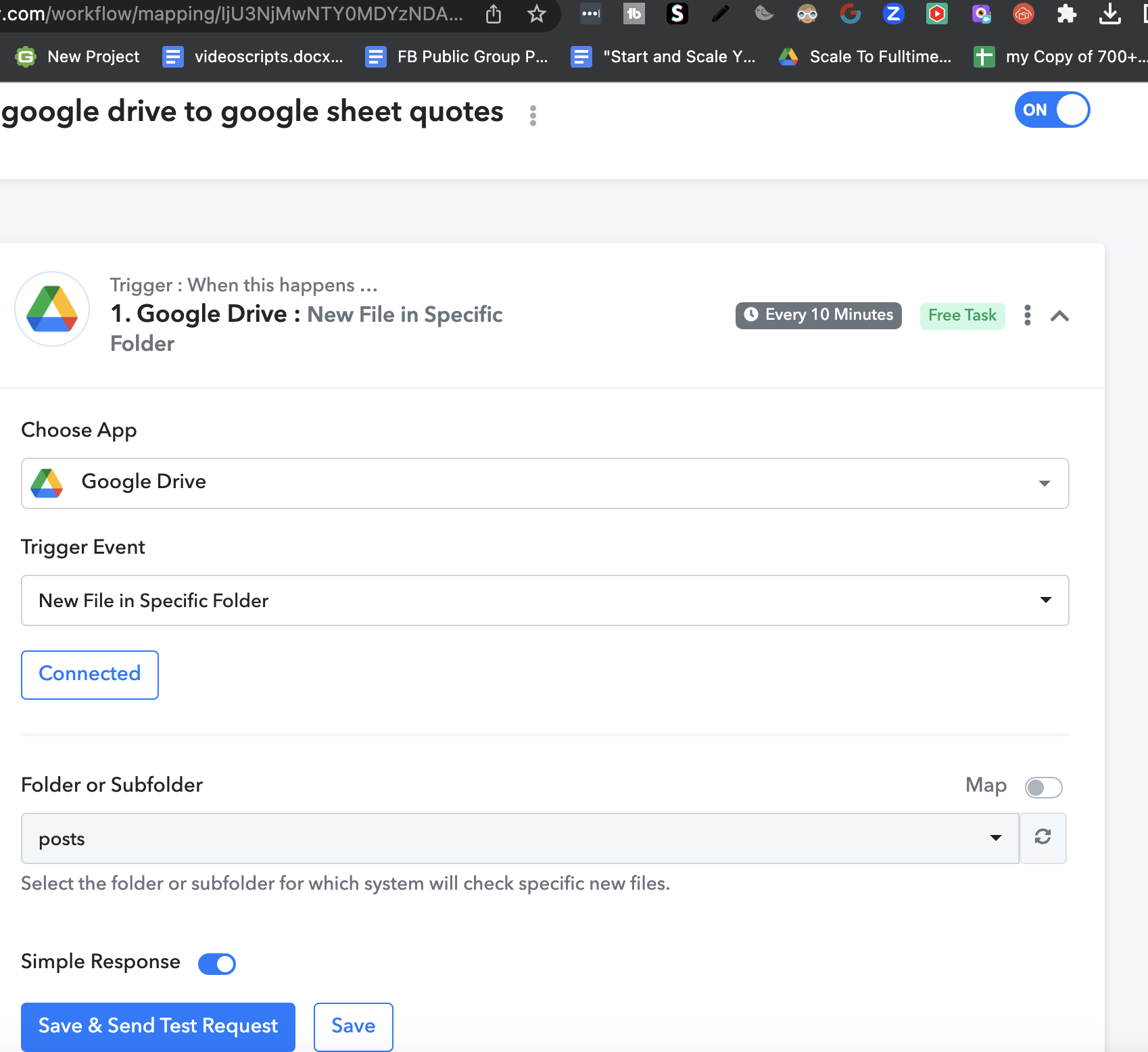Click the share icon in address bar
The height and width of the screenshot is (1052, 1148).
click(494, 14)
